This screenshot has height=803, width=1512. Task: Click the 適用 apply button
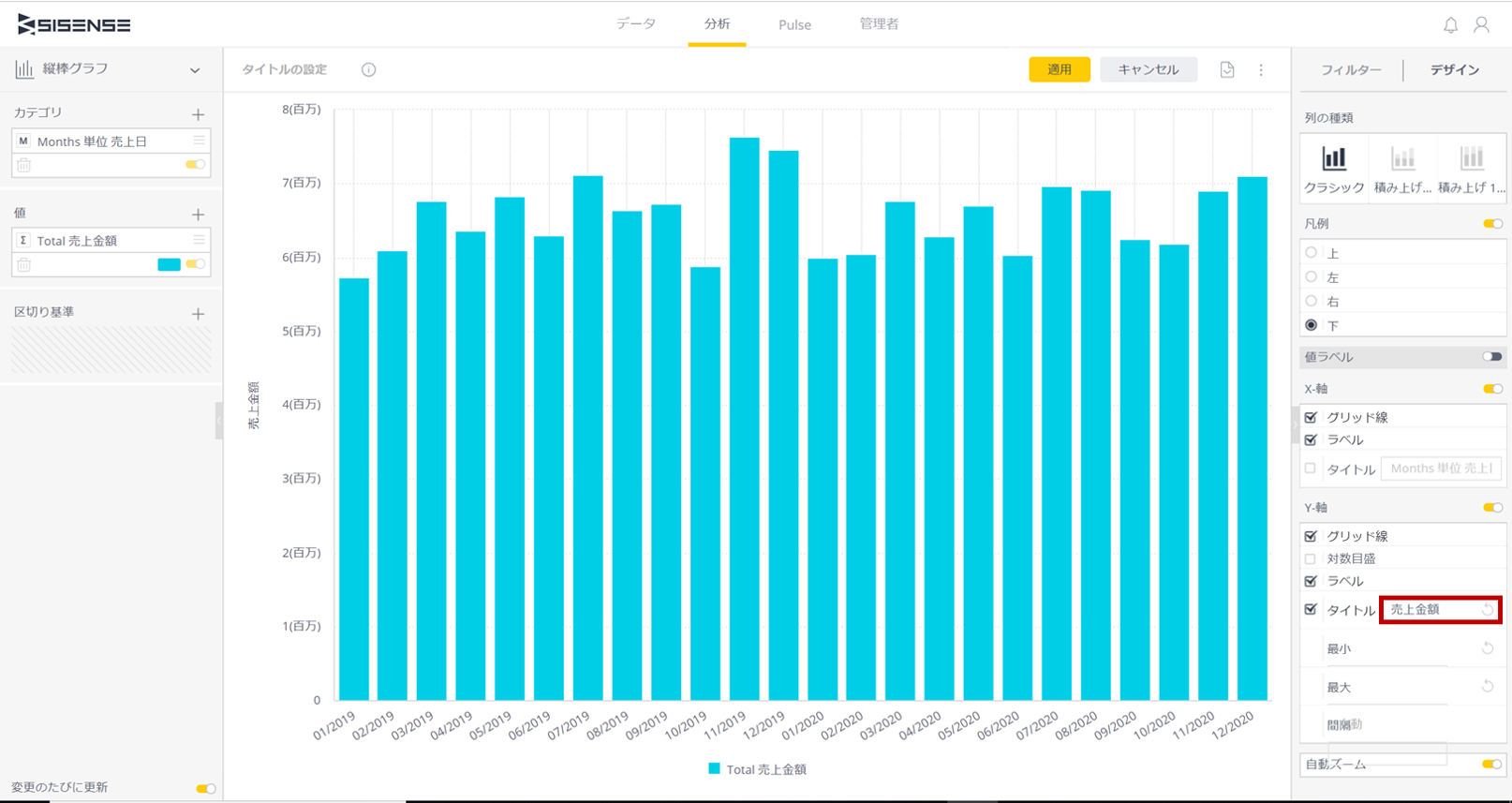(1060, 69)
